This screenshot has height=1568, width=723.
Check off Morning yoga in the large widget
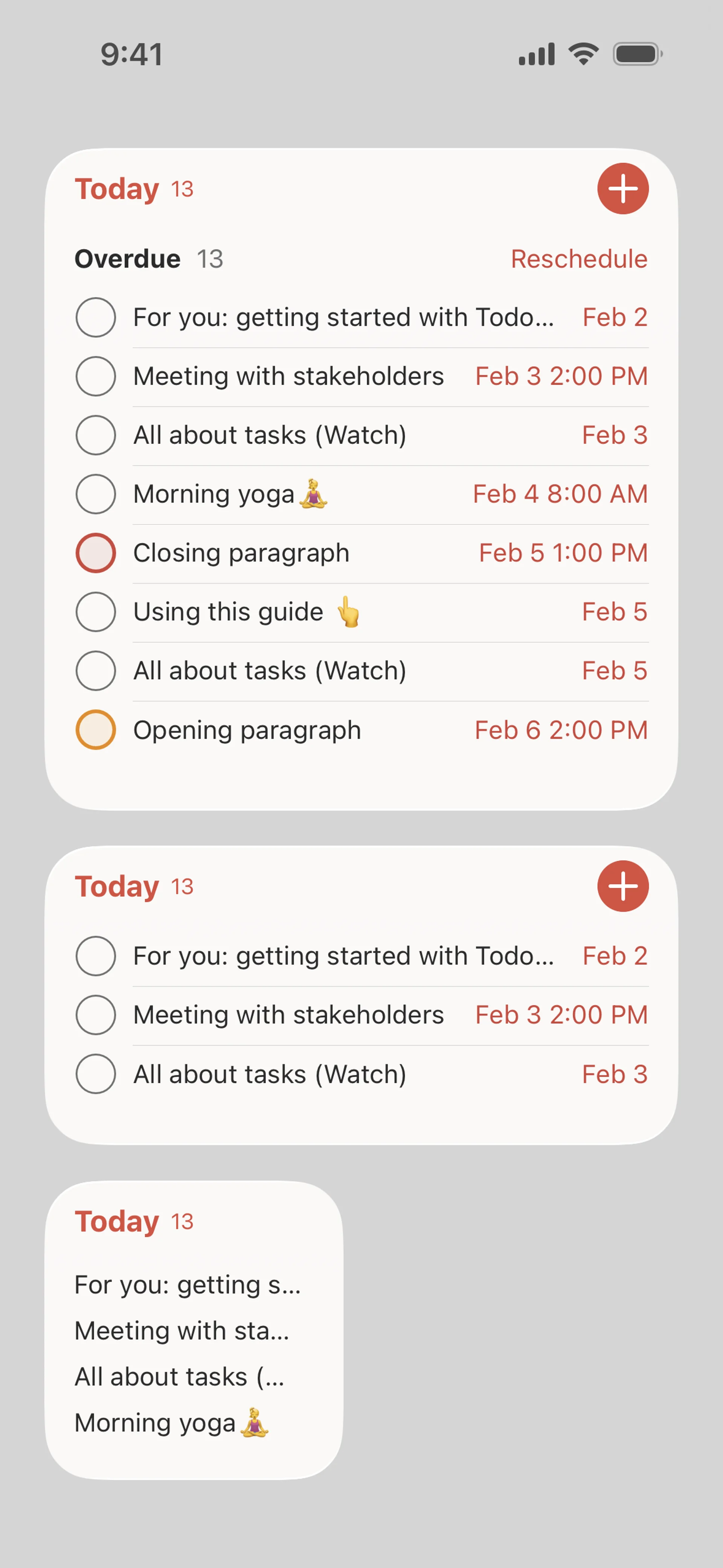[96, 494]
